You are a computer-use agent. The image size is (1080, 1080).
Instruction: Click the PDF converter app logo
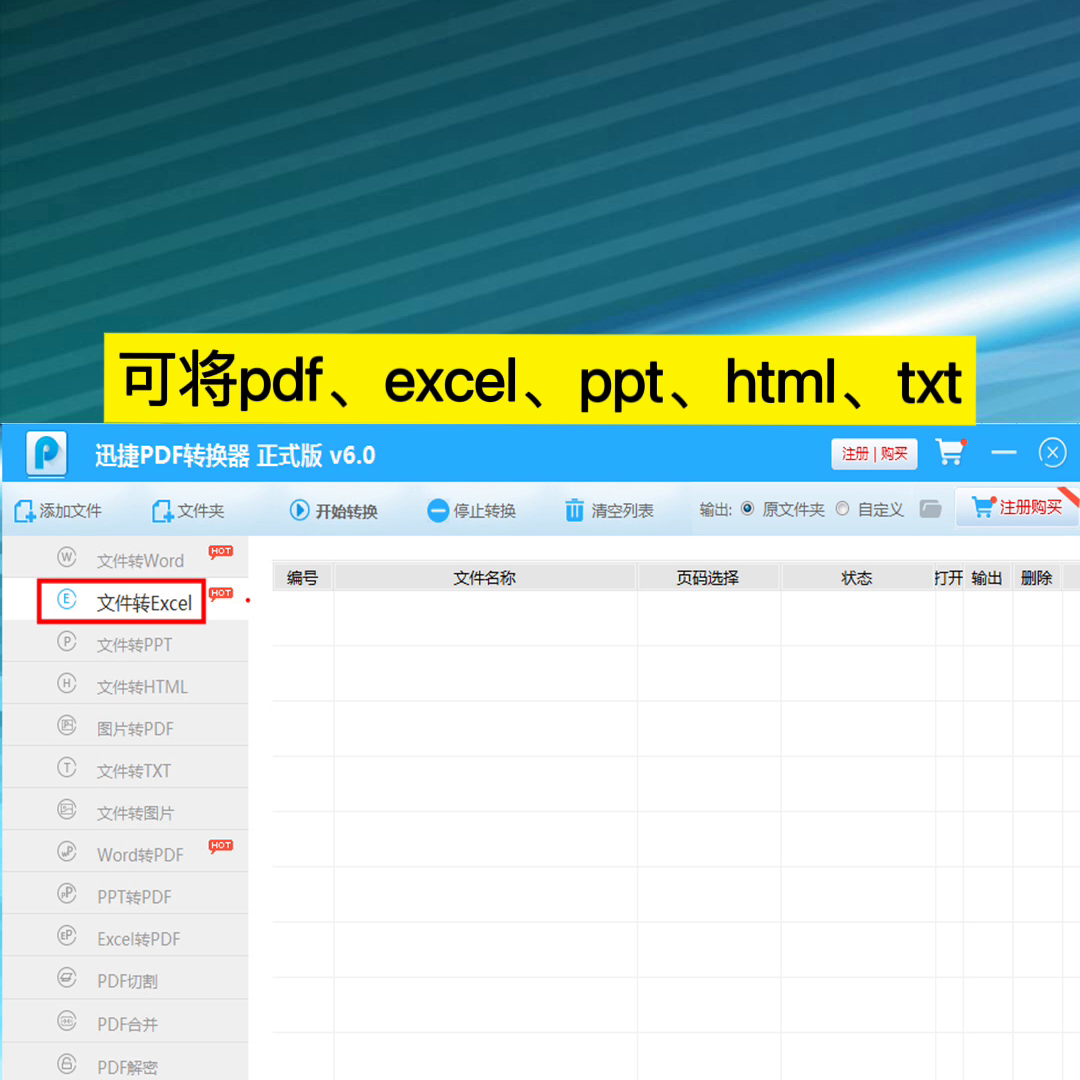(x=47, y=453)
